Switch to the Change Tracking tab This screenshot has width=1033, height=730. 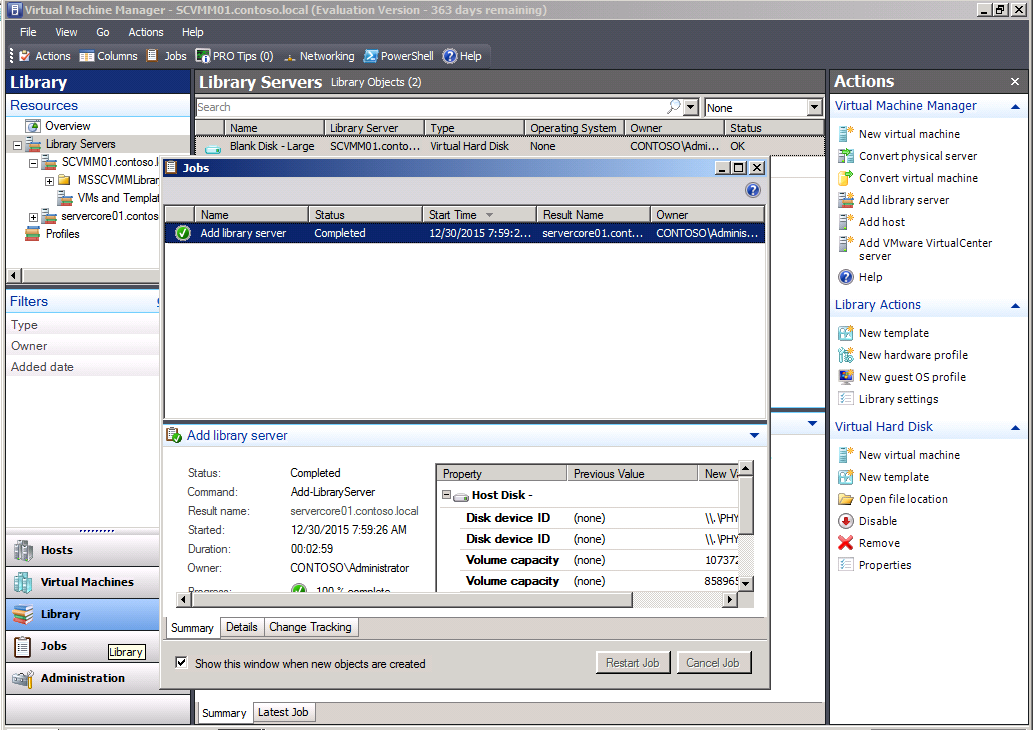(310, 627)
